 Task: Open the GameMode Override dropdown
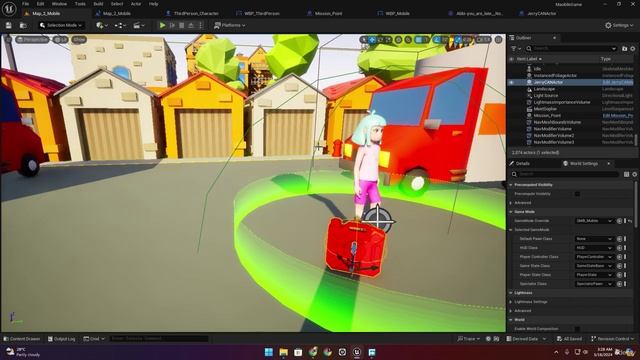594,221
